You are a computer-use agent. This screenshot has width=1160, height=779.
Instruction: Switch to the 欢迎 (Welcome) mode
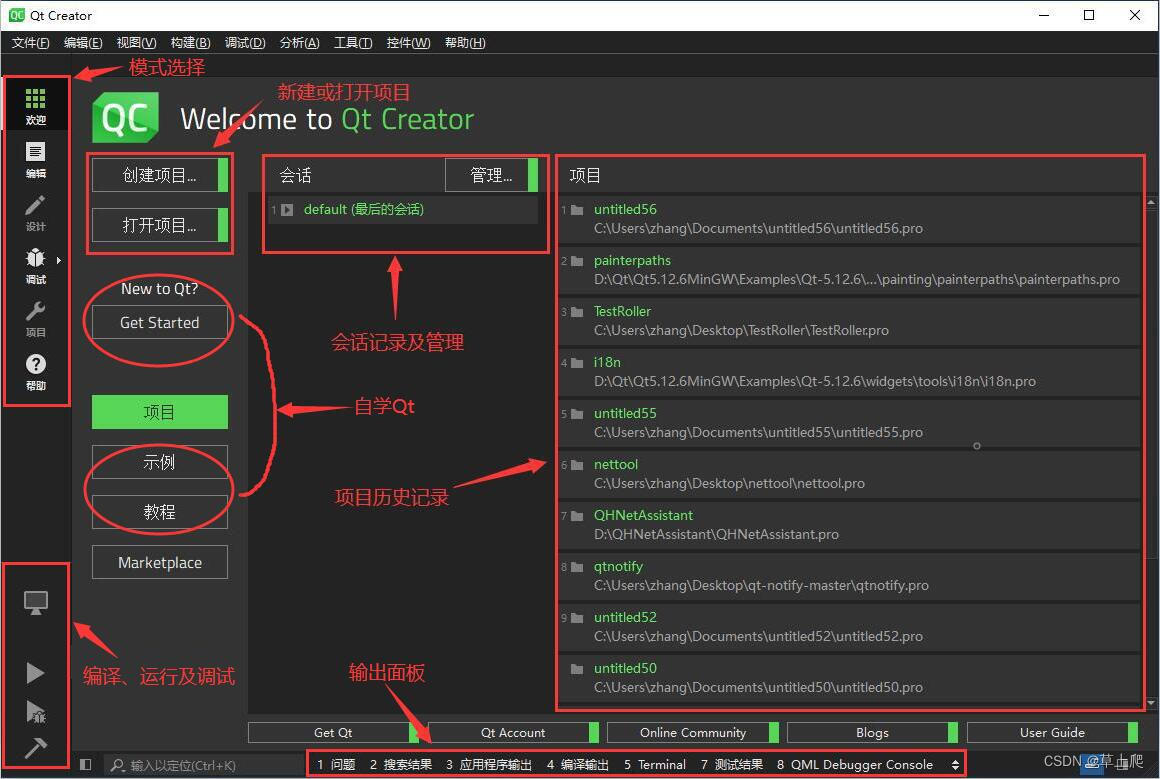[36, 106]
